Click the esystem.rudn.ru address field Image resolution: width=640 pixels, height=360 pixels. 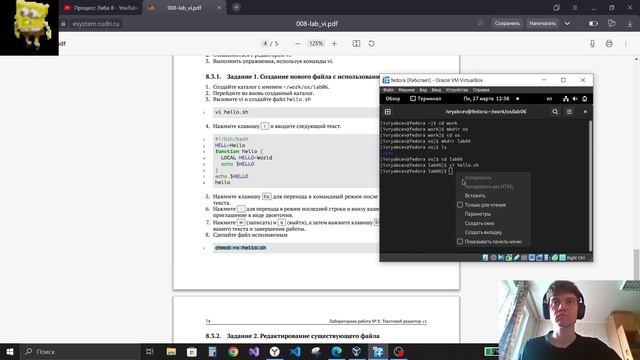(x=96, y=24)
